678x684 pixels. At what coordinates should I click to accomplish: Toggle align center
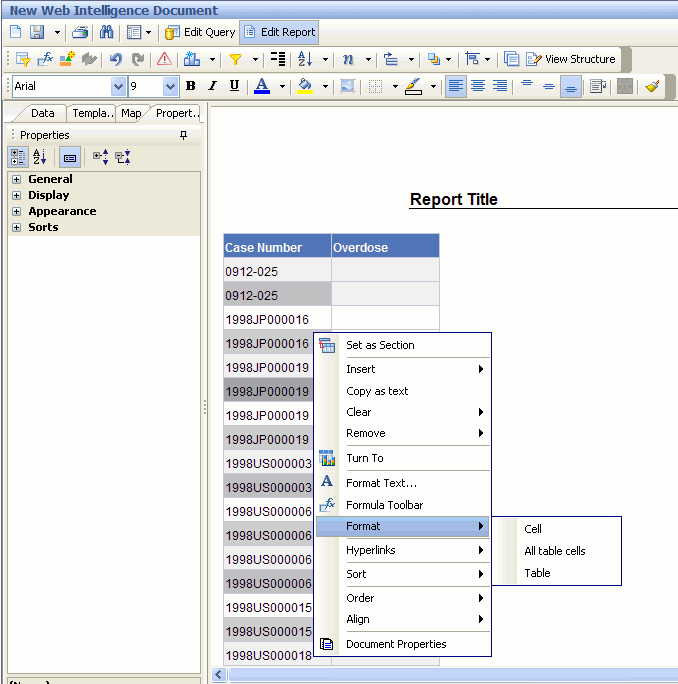click(x=478, y=86)
